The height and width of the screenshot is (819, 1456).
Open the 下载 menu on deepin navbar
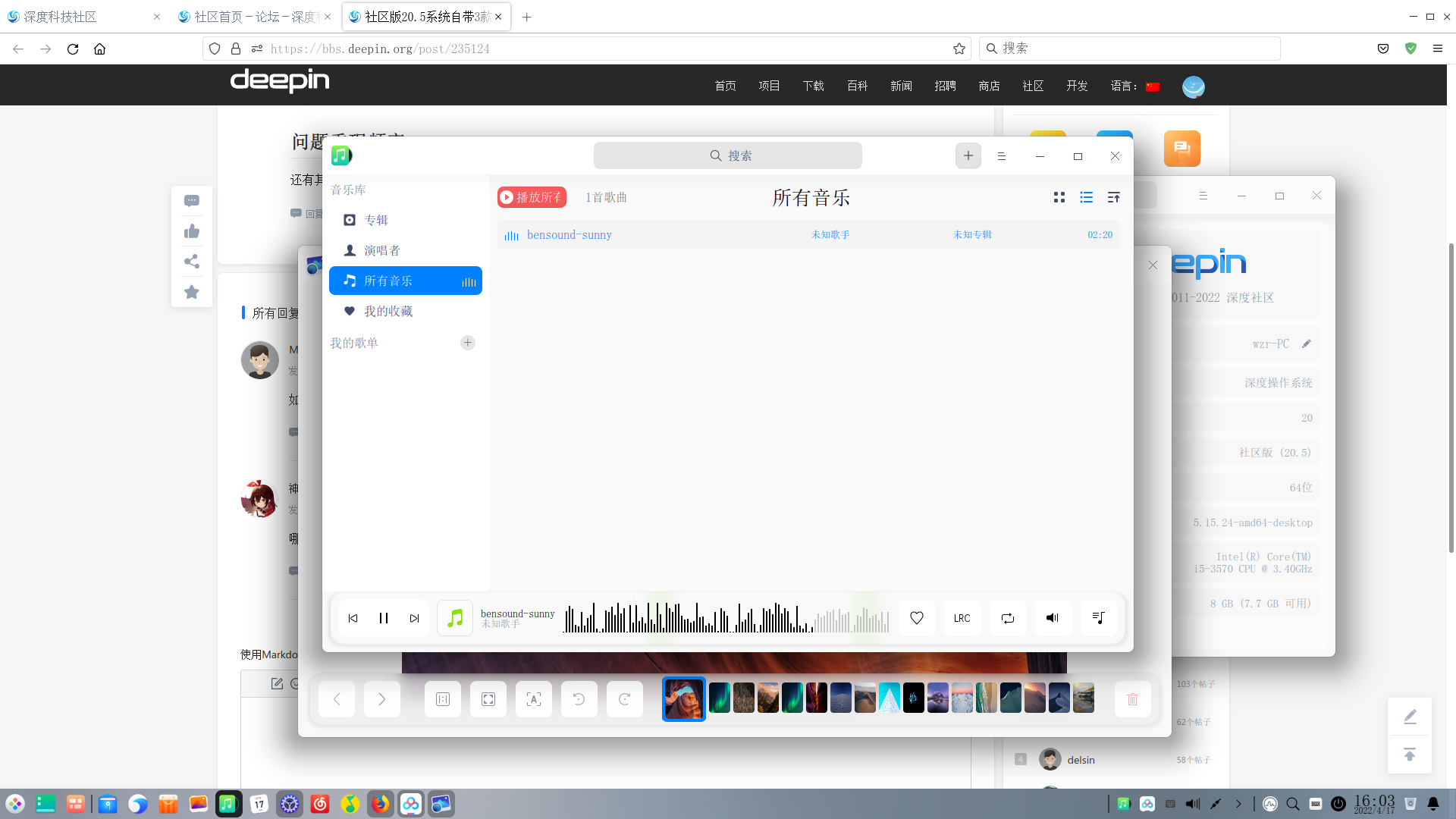click(x=812, y=86)
